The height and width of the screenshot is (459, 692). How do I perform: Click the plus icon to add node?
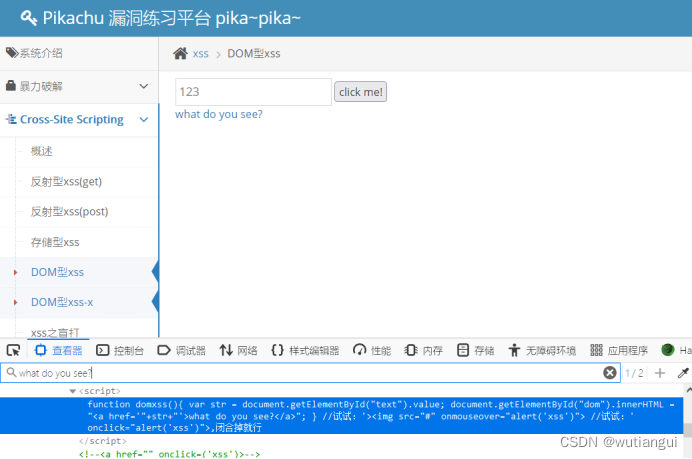click(660, 373)
